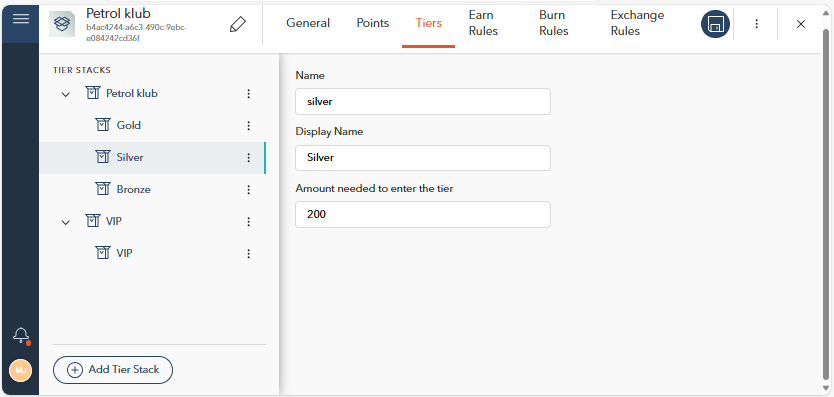Viewport: 834px width, 397px height.
Task: Open the Earn Rules tab
Action: click(483, 23)
